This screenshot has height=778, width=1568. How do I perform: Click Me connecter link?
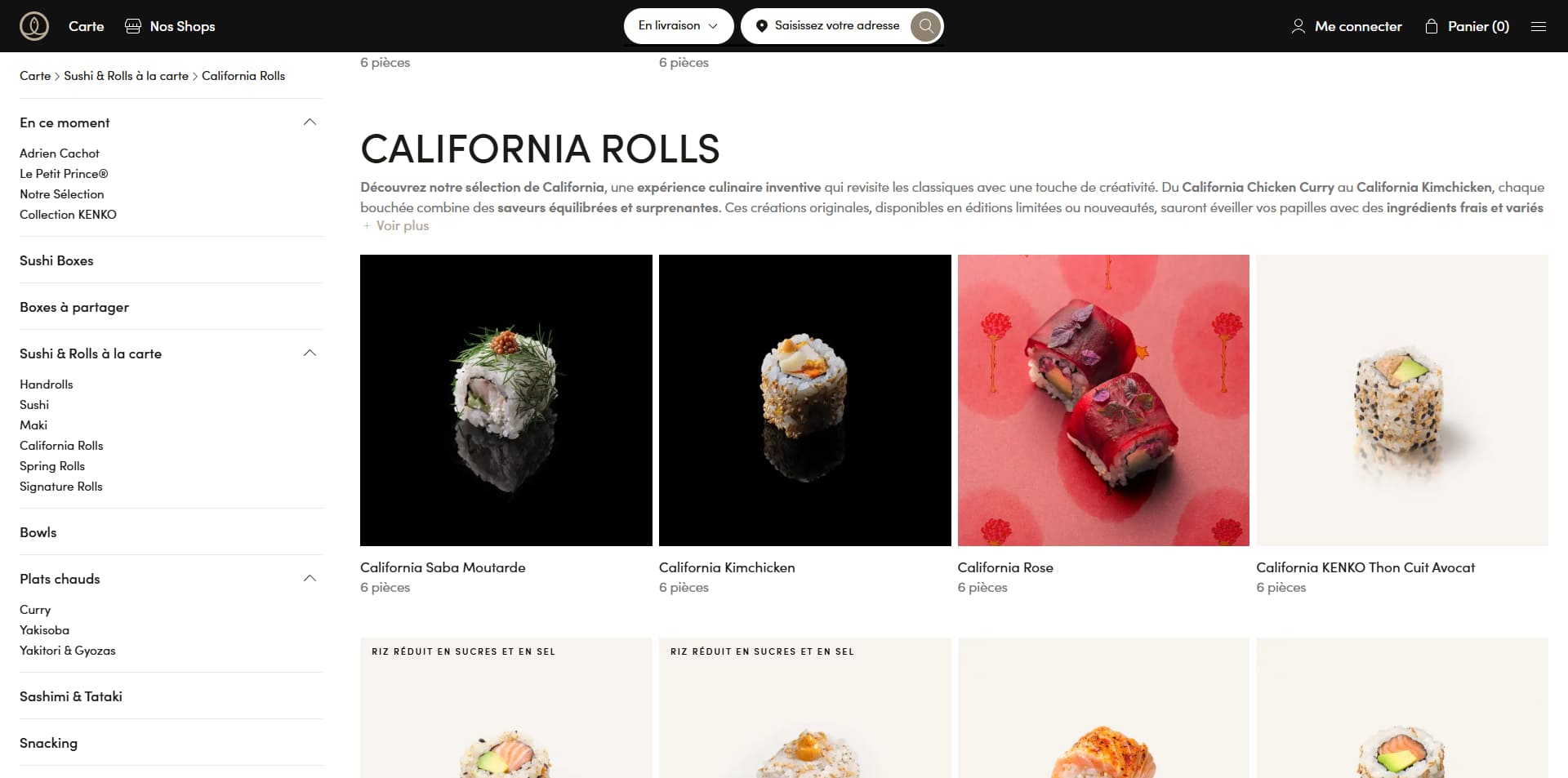(x=1358, y=26)
